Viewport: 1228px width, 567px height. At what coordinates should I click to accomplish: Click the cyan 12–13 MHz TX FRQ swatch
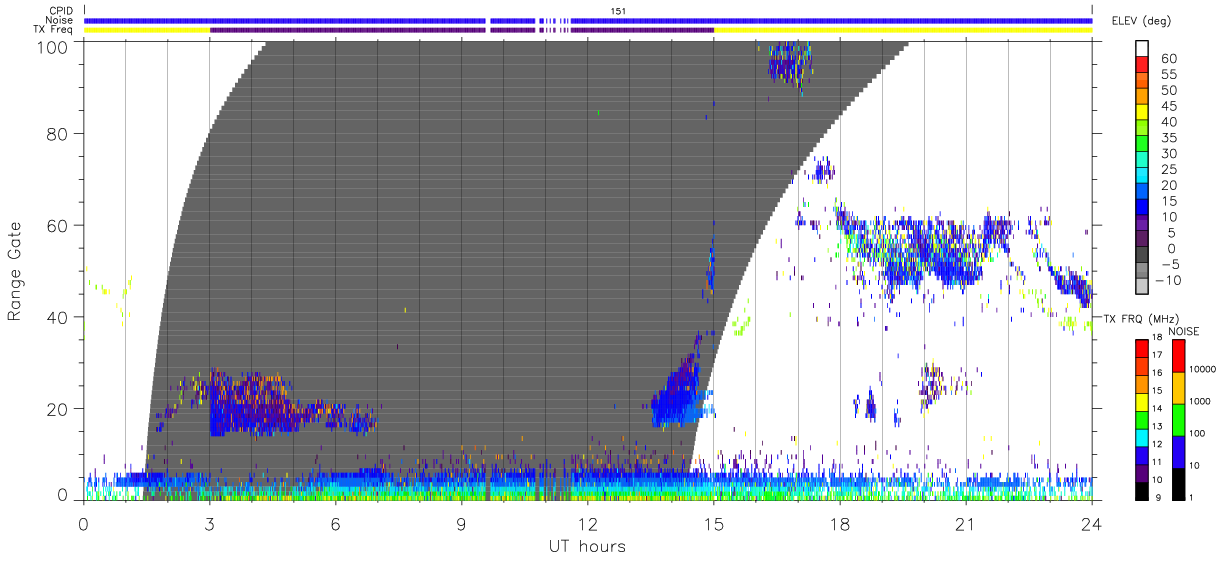(x=1143, y=437)
